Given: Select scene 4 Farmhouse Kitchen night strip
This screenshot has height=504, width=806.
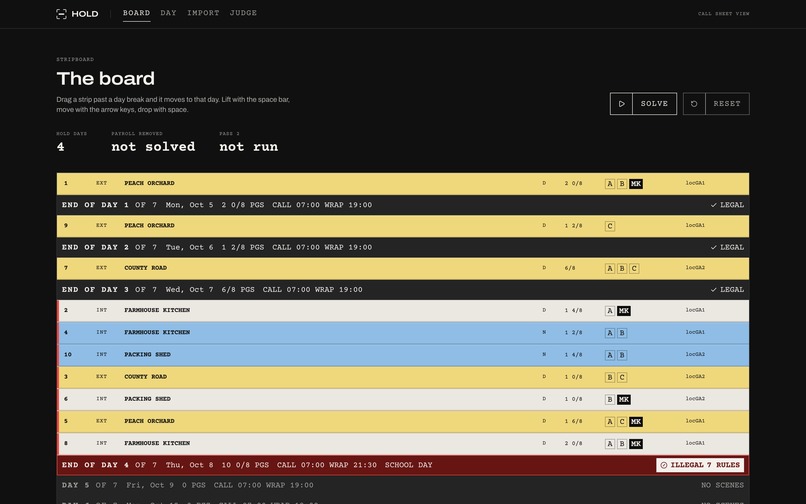Looking at the screenshot, I should point(402,333).
